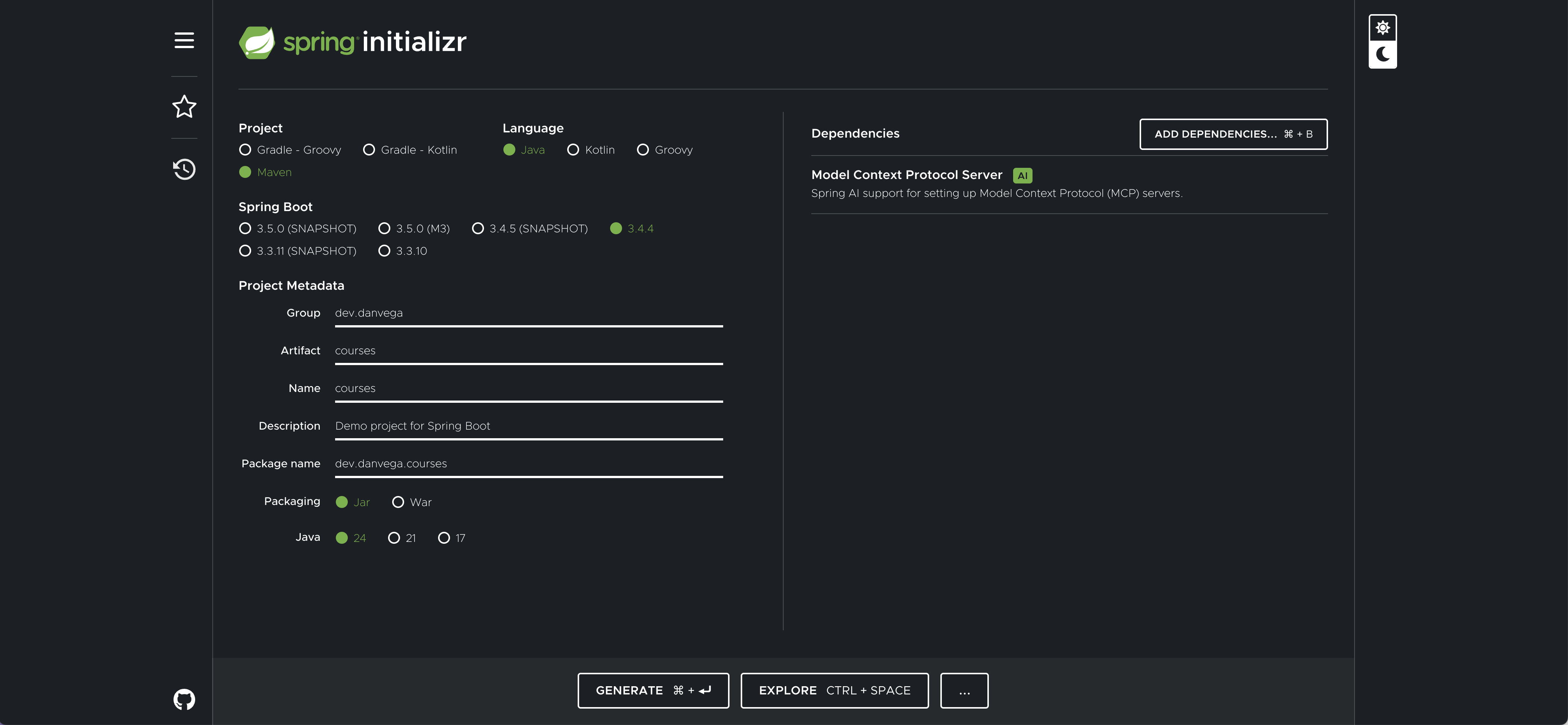Click the hamburger menu icon in sidebar
This screenshot has width=1568, height=725.
click(x=184, y=41)
